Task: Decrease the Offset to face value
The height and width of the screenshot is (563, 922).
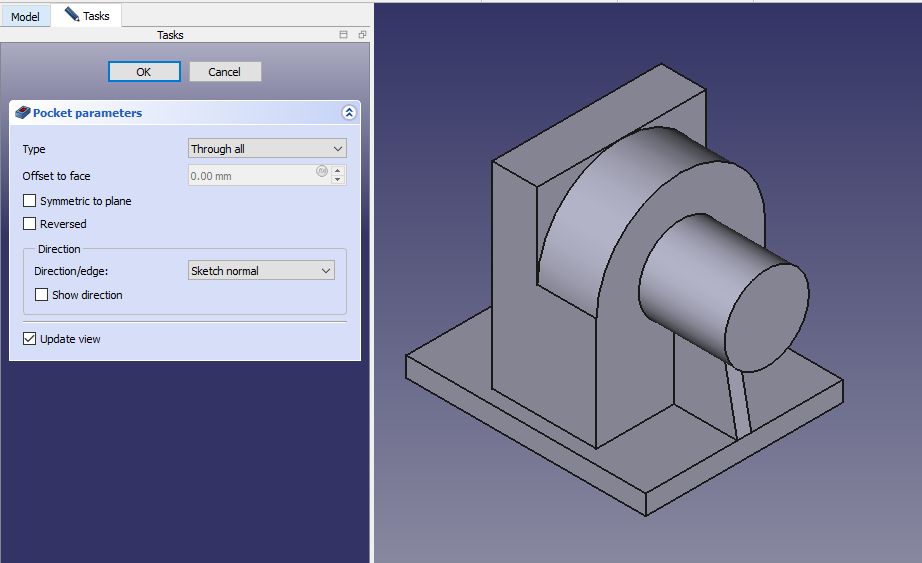Action: [x=338, y=181]
